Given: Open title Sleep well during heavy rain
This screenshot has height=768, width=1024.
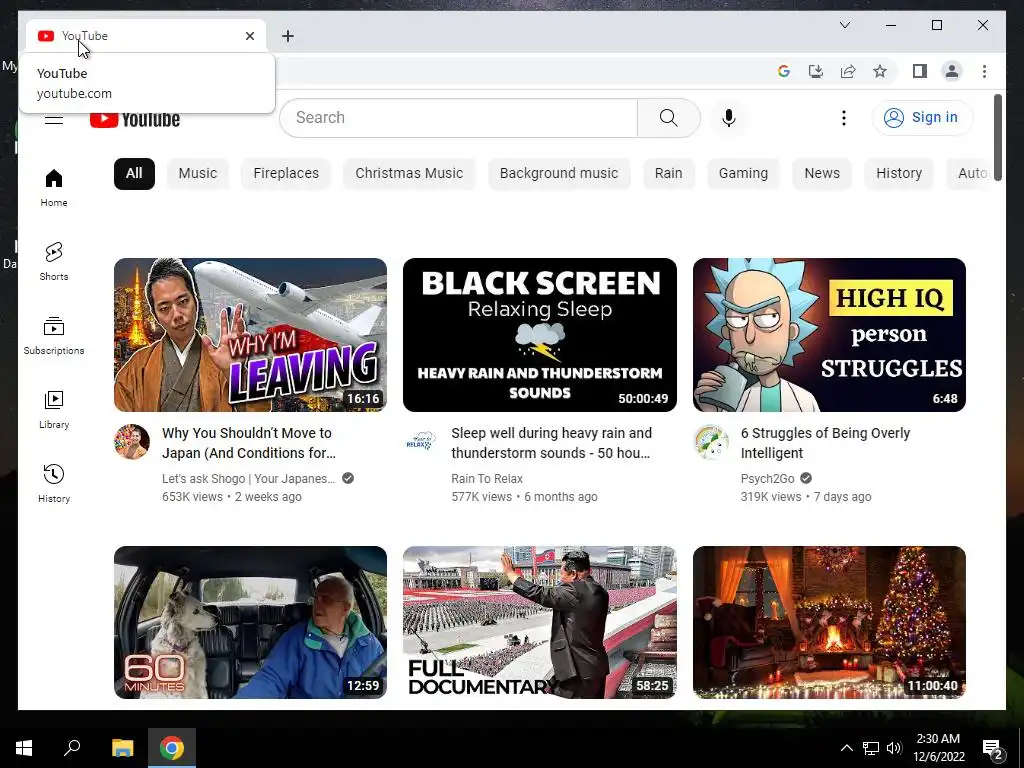Looking at the screenshot, I should [x=551, y=443].
